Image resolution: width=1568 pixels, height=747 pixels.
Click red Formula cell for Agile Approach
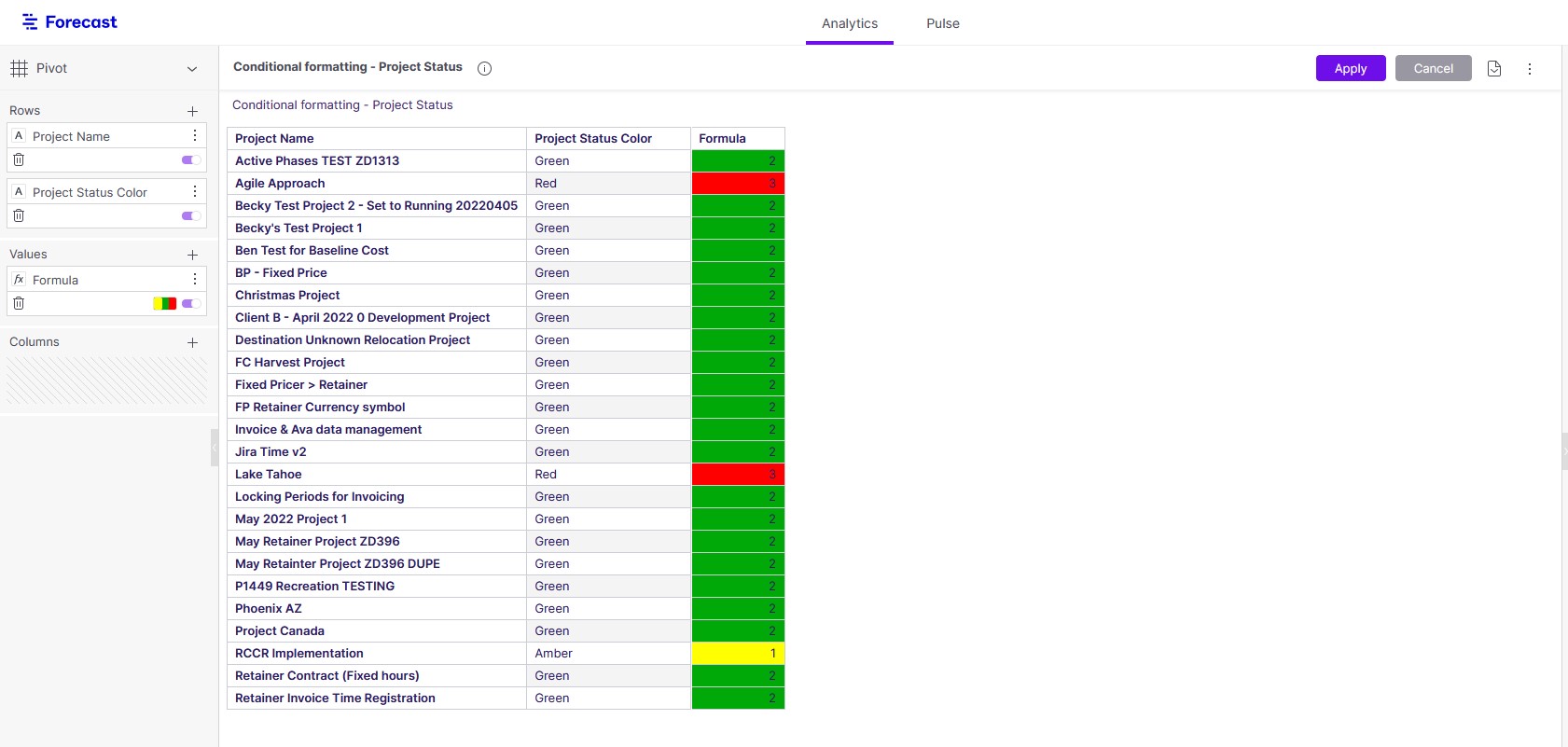point(738,184)
